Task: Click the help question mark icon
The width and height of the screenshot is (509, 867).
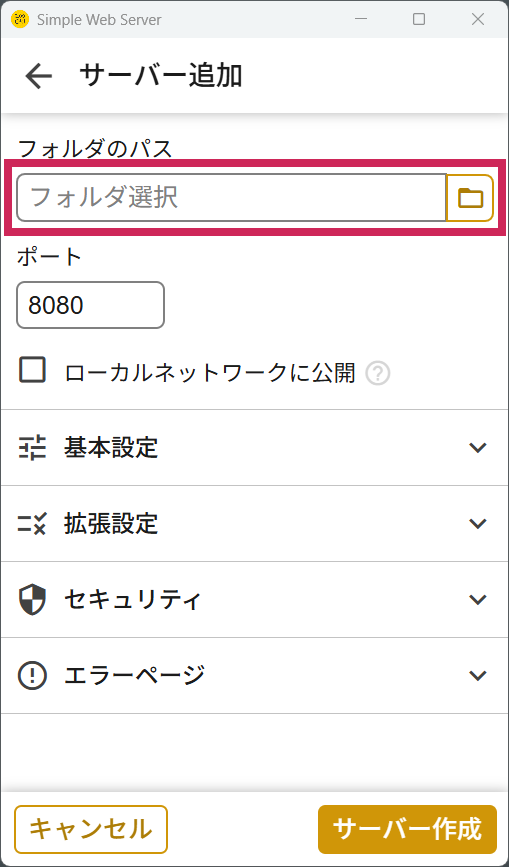Action: click(378, 374)
